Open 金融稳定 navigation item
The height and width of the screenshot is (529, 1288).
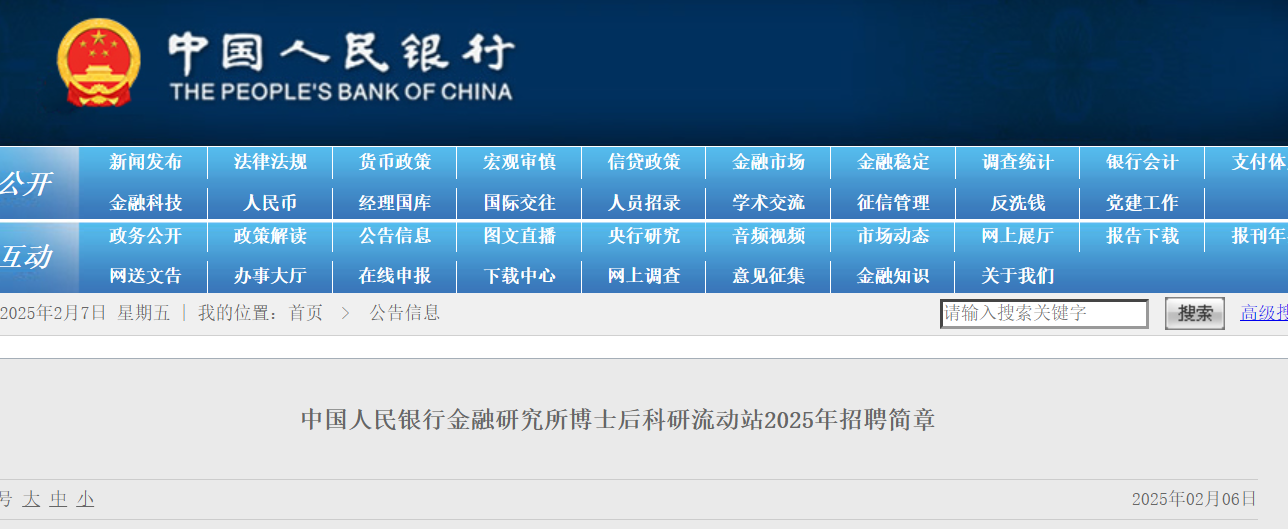[x=893, y=162]
